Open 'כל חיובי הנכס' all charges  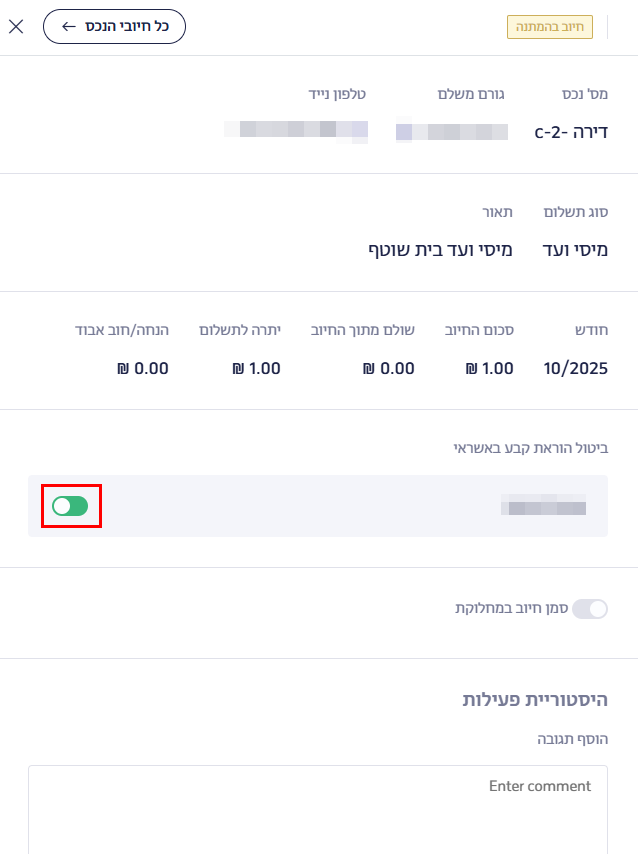click(x=114, y=27)
